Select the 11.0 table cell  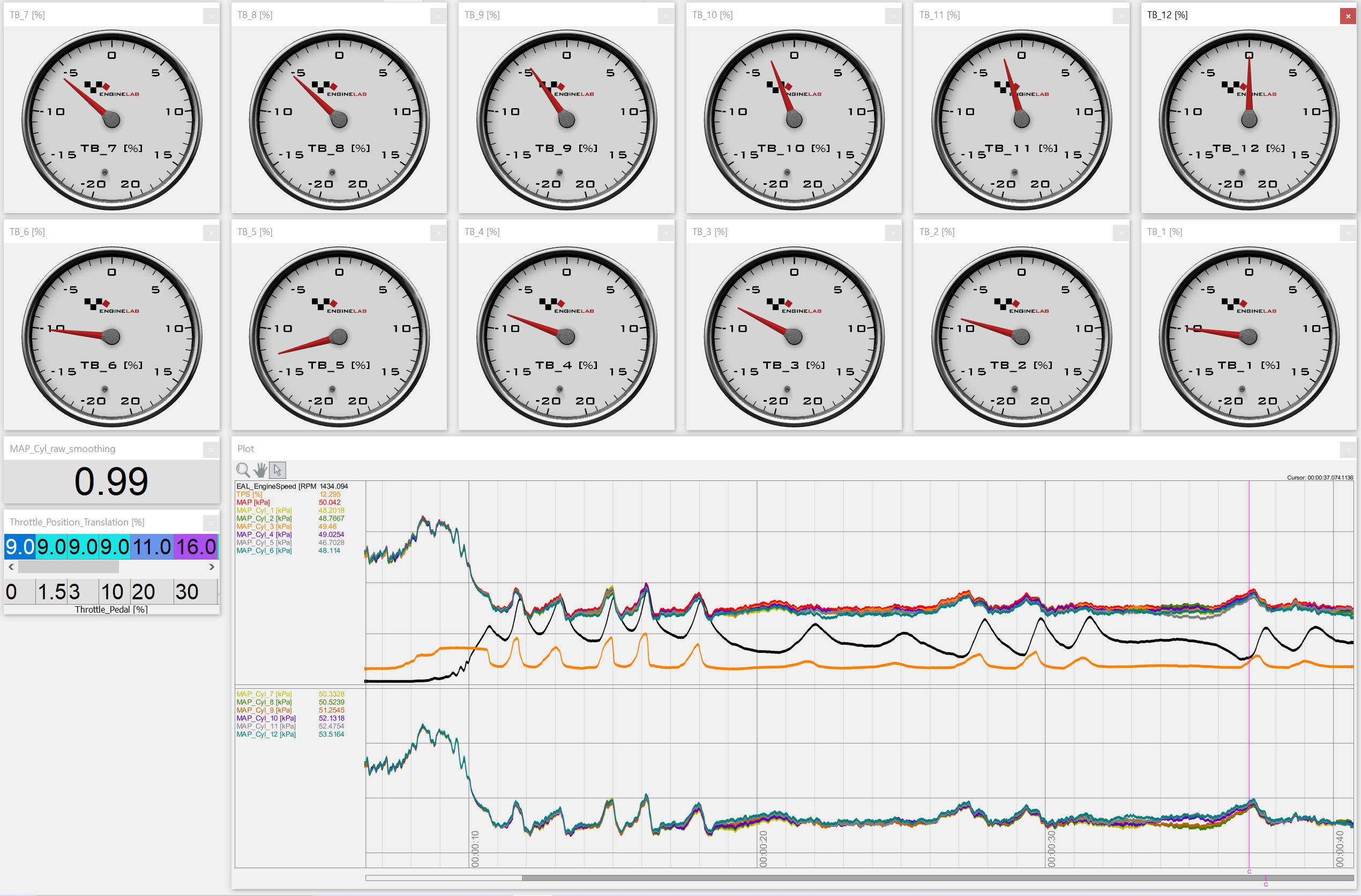click(152, 547)
